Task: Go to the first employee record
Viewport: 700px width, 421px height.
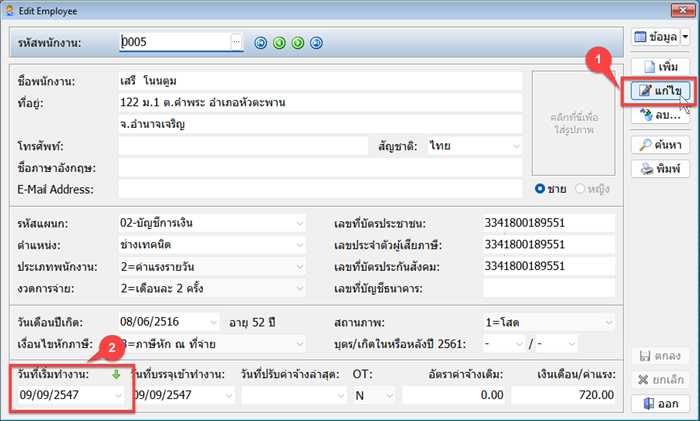Action: tap(261, 42)
